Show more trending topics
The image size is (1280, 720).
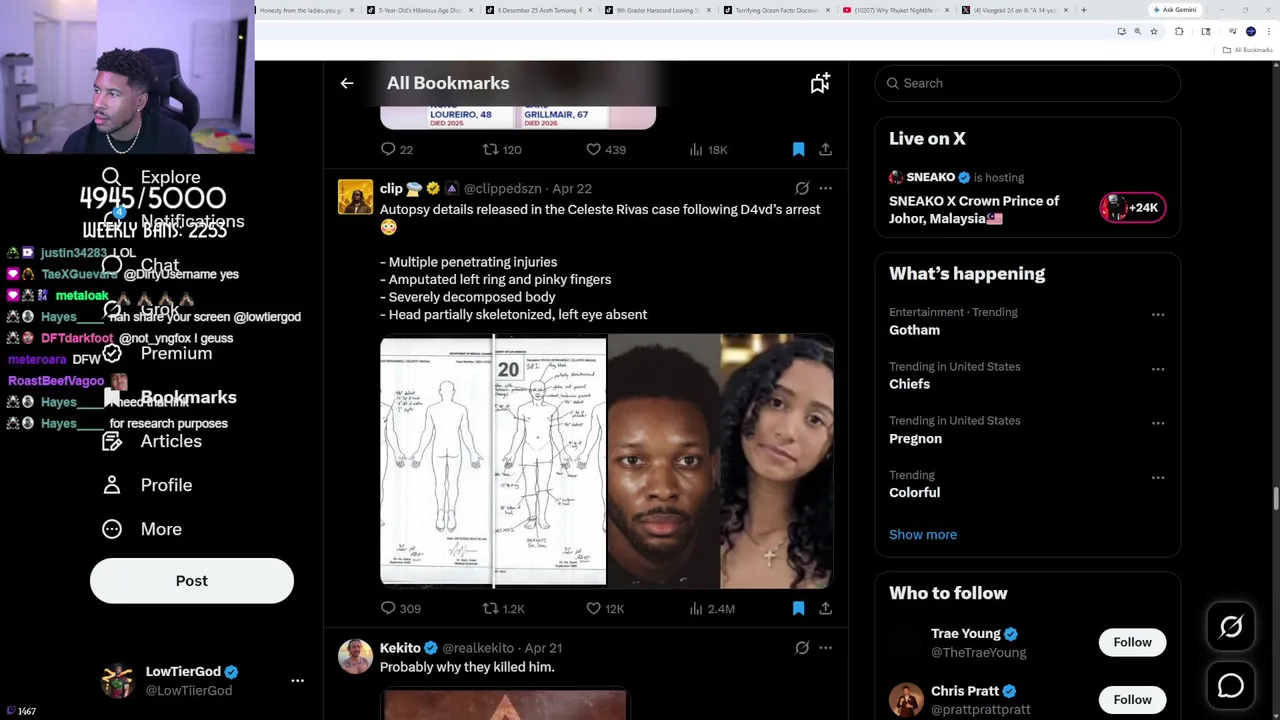point(923,534)
